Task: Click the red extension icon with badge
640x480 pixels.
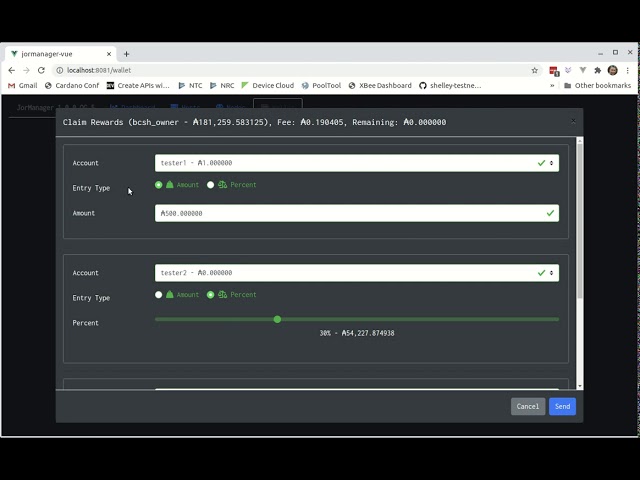Action: [x=554, y=71]
